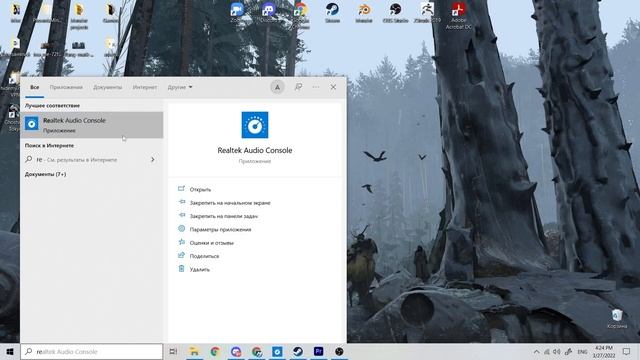Click Удалить to uninstall the app
The width and height of the screenshot is (640, 360).
[x=200, y=269]
